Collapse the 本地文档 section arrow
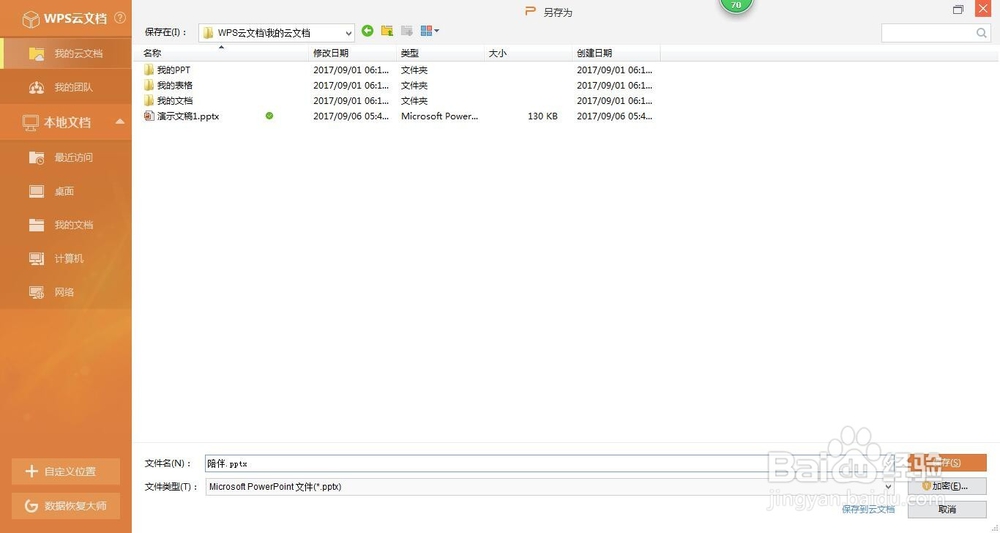1000x533 pixels. (120, 122)
